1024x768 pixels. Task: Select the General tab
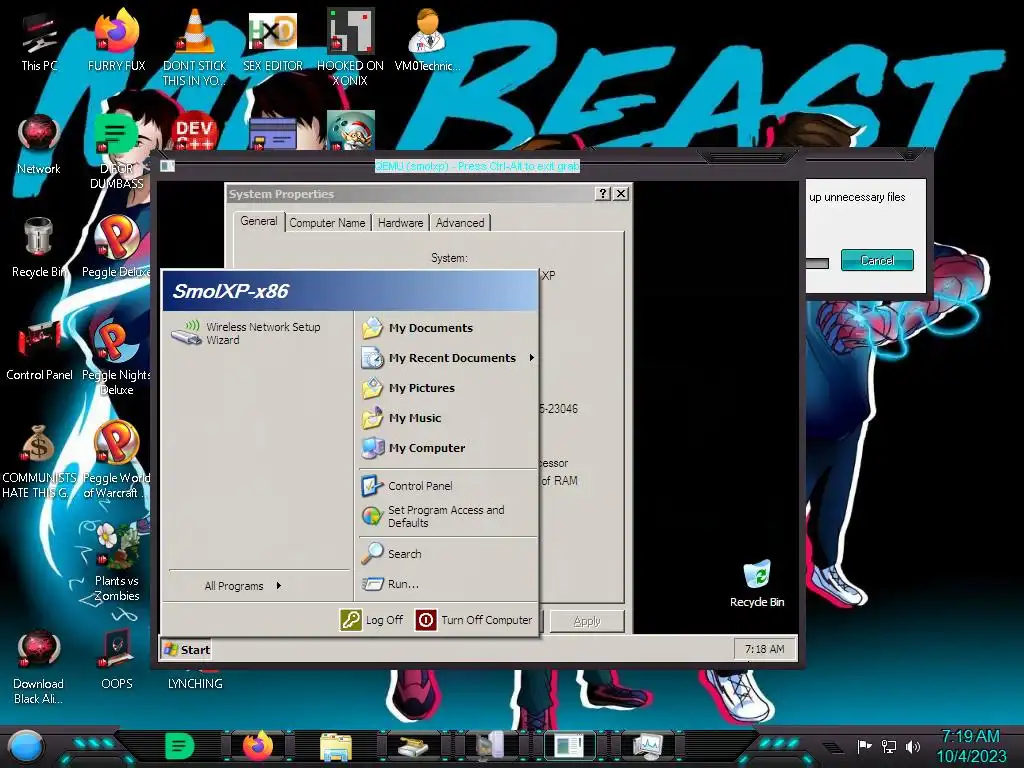259,221
